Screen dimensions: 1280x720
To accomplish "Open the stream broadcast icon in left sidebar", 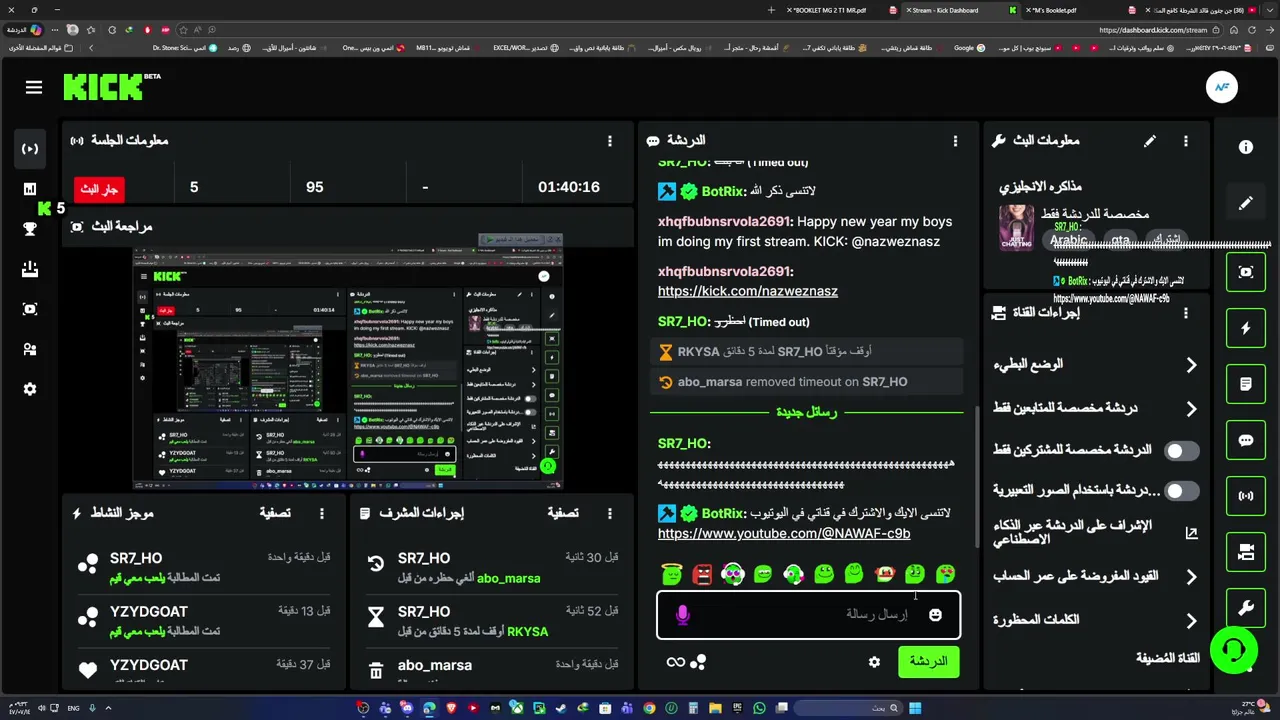I will pyautogui.click(x=30, y=149).
